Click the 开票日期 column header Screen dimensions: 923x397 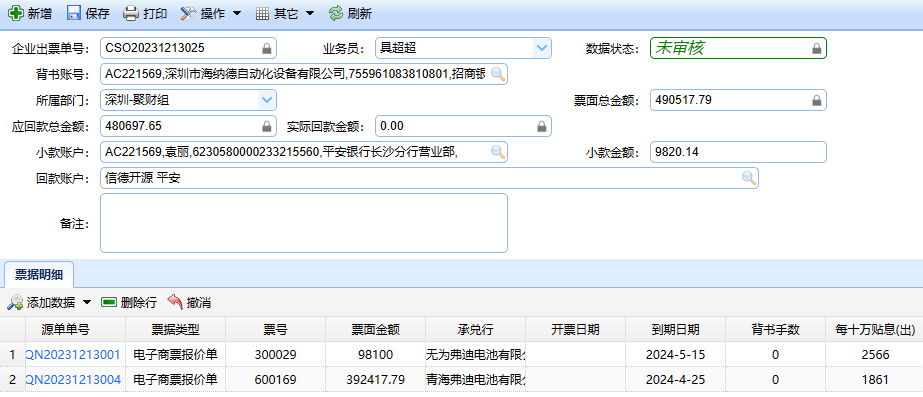coord(576,330)
